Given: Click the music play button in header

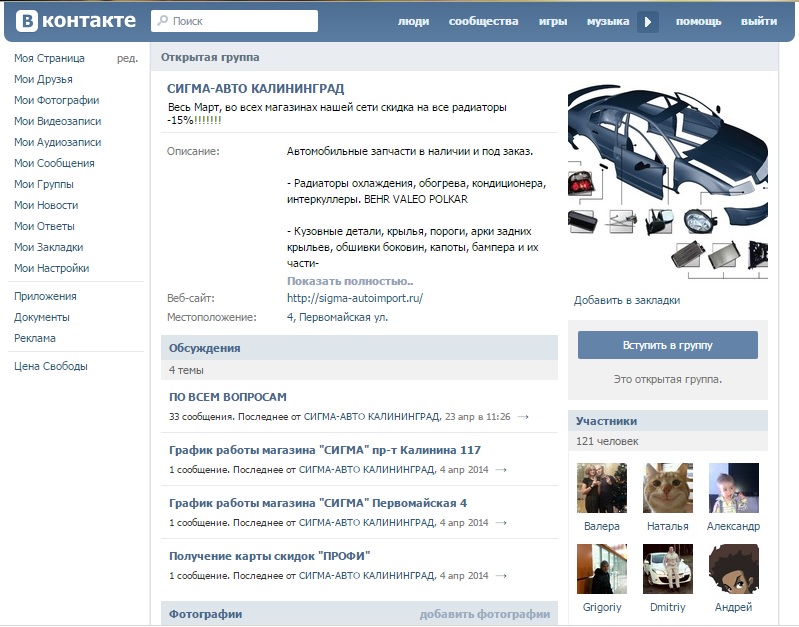Looking at the screenshot, I should [x=648, y=22].
